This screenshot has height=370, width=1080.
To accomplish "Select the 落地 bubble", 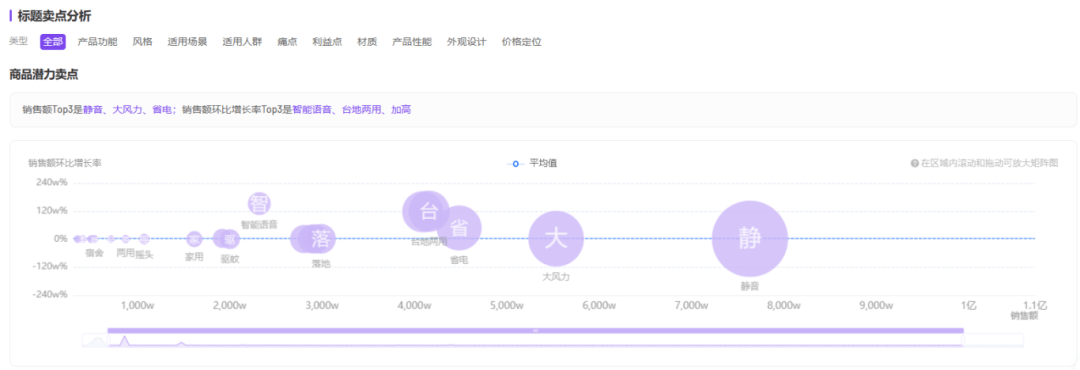I will (320, 238).
